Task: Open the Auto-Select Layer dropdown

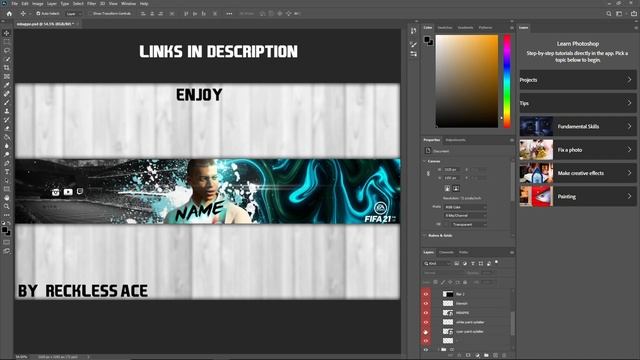Action: pyautogui.click(x=73, y=13)
